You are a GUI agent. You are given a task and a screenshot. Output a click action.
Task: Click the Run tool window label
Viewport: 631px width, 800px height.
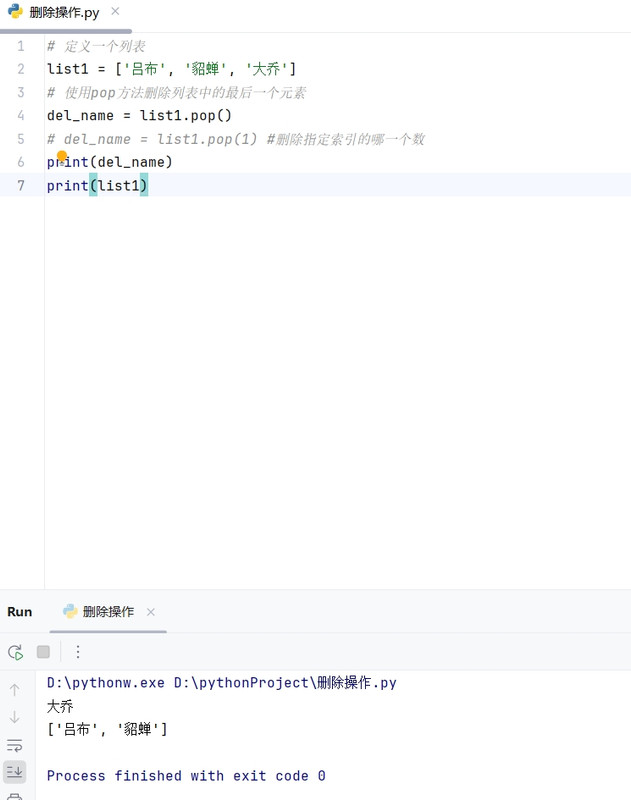tap(19, 612)
